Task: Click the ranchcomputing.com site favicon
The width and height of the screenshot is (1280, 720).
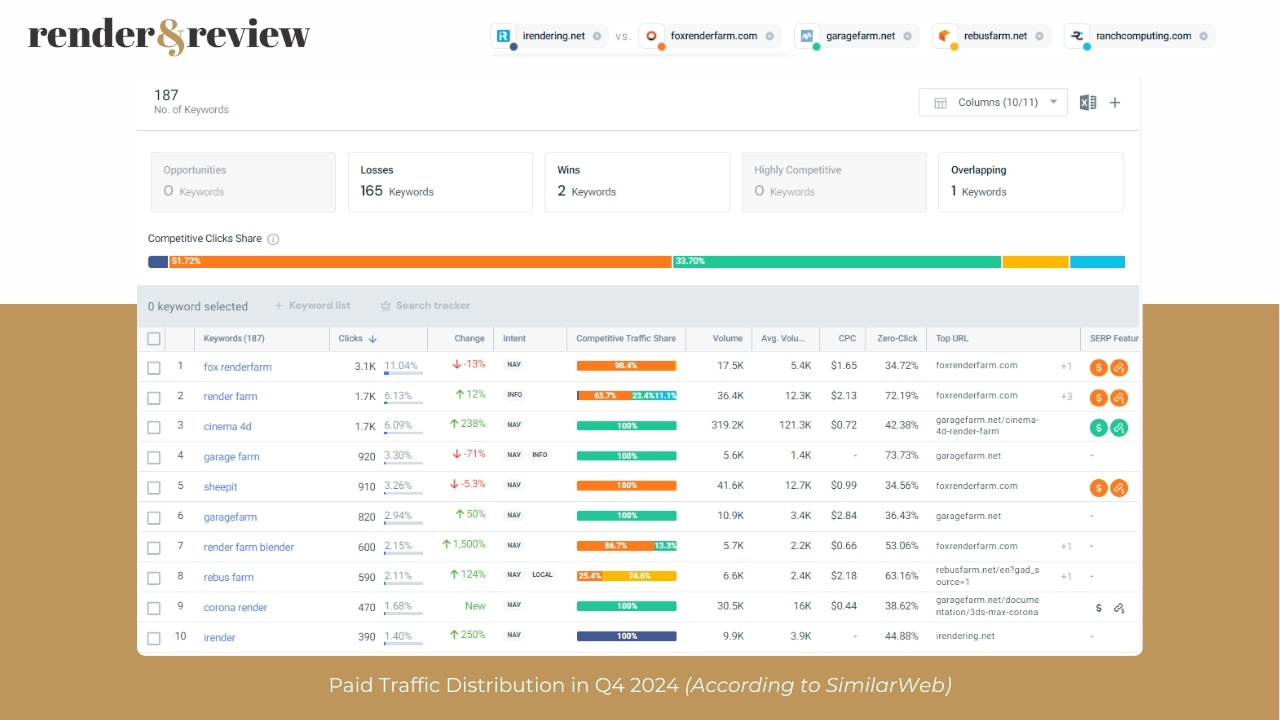Action: (x=1078, y=36)
